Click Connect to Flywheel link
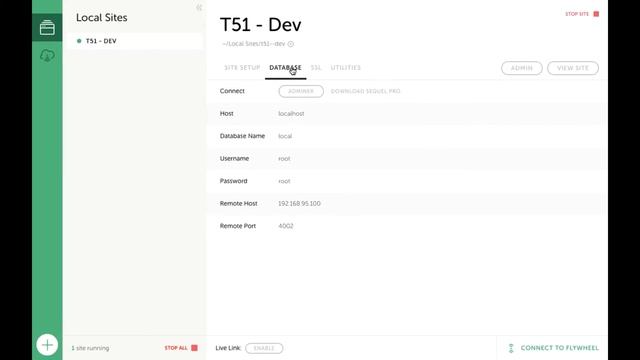The width and height of the screenshot is (640, 360). 560,348
